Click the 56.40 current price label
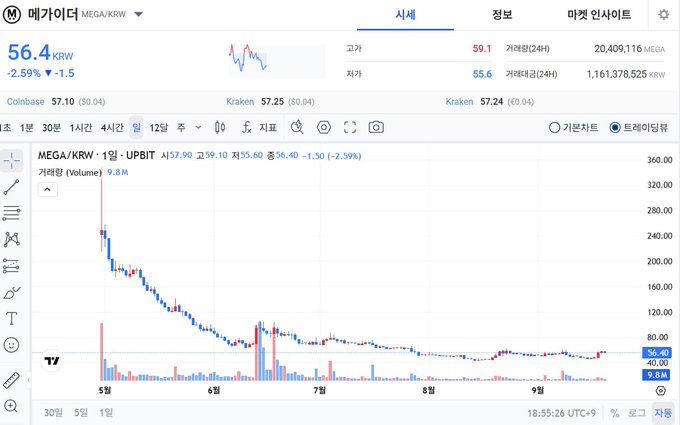The height and width of the screenshot is (425, 680). (x=657, y=353)
